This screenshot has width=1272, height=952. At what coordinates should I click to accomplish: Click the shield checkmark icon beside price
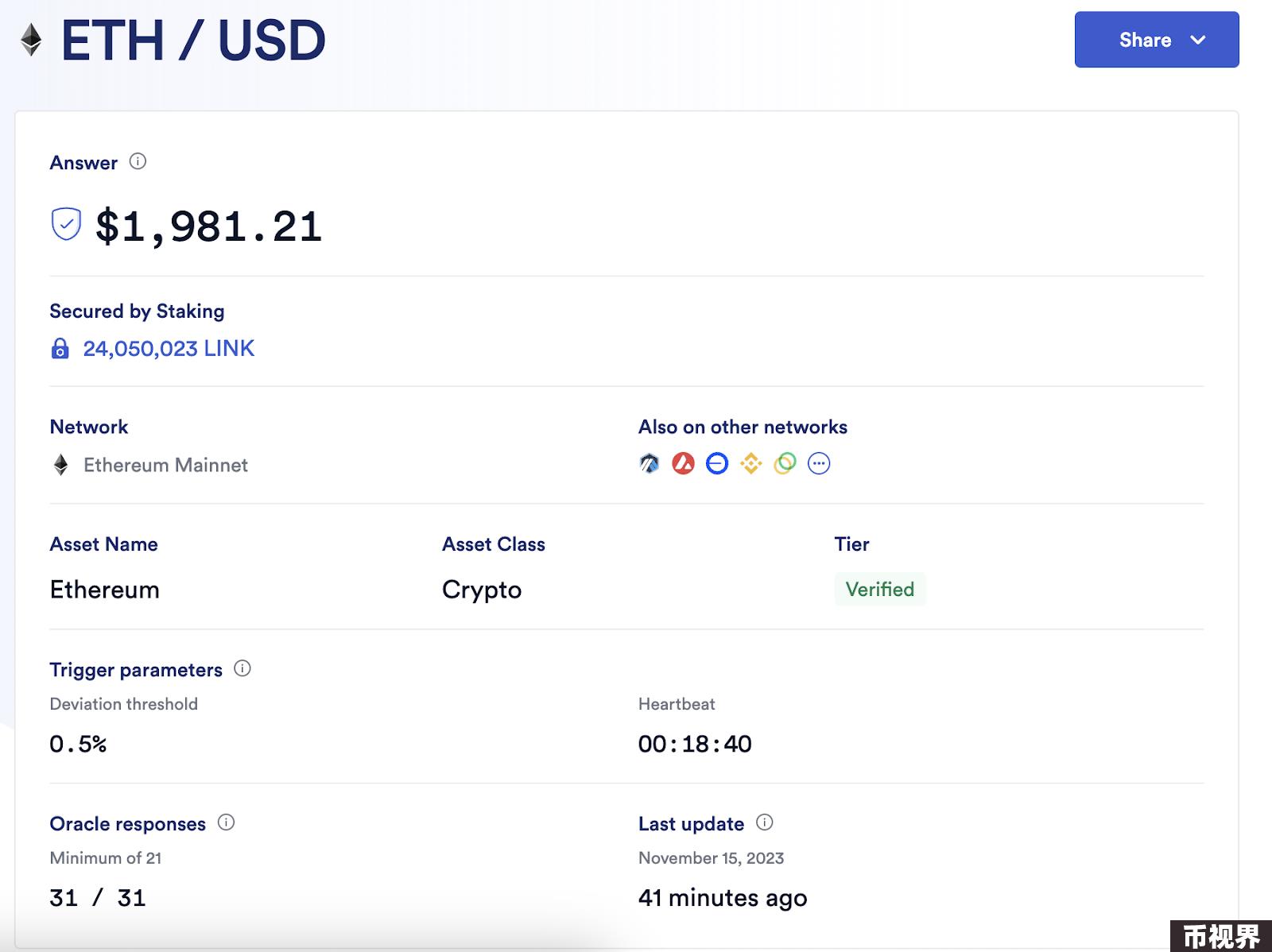point(66,224)
